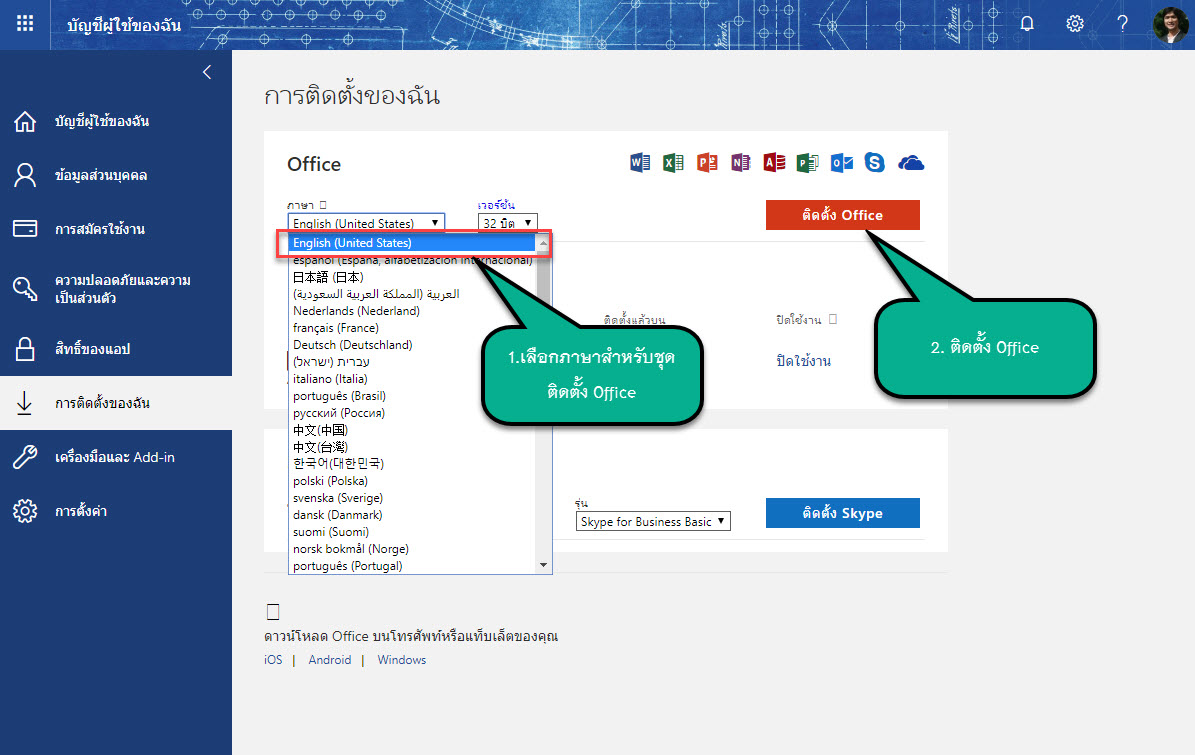Open the app launcher waffle icon
Screen dimensions: 1195x755
click(x=25, y=24)
